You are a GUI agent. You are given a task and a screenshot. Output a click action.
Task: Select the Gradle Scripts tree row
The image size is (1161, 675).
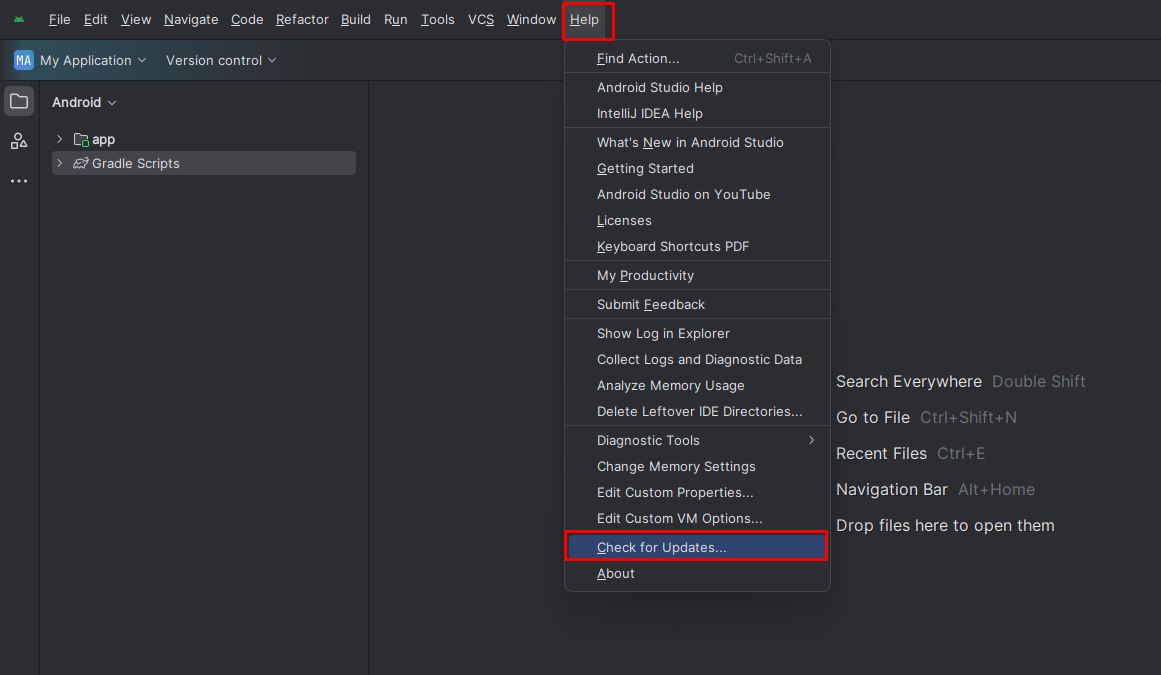point(204,163)
